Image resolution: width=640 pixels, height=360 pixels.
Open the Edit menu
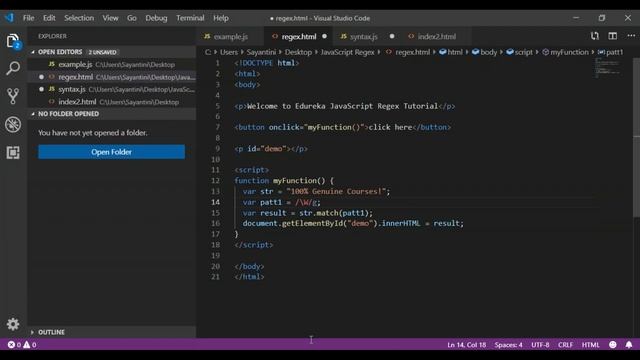[49, 18]
